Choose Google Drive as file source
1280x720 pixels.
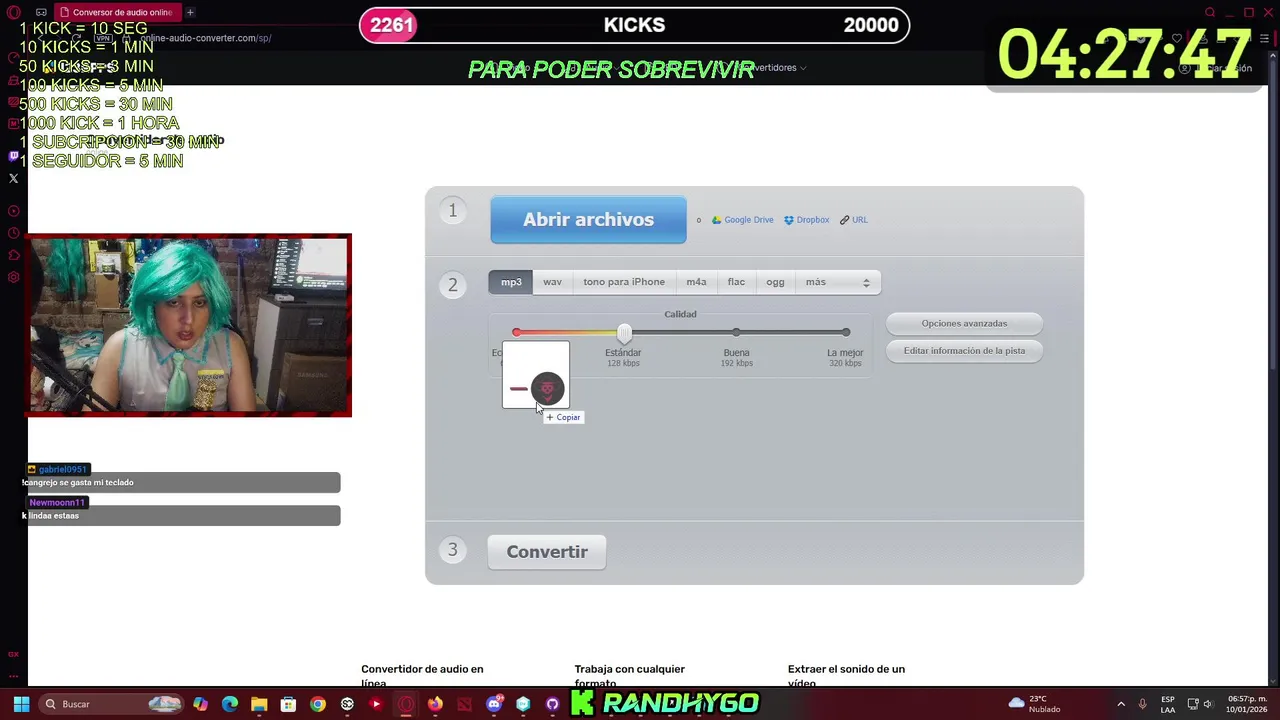742,220
